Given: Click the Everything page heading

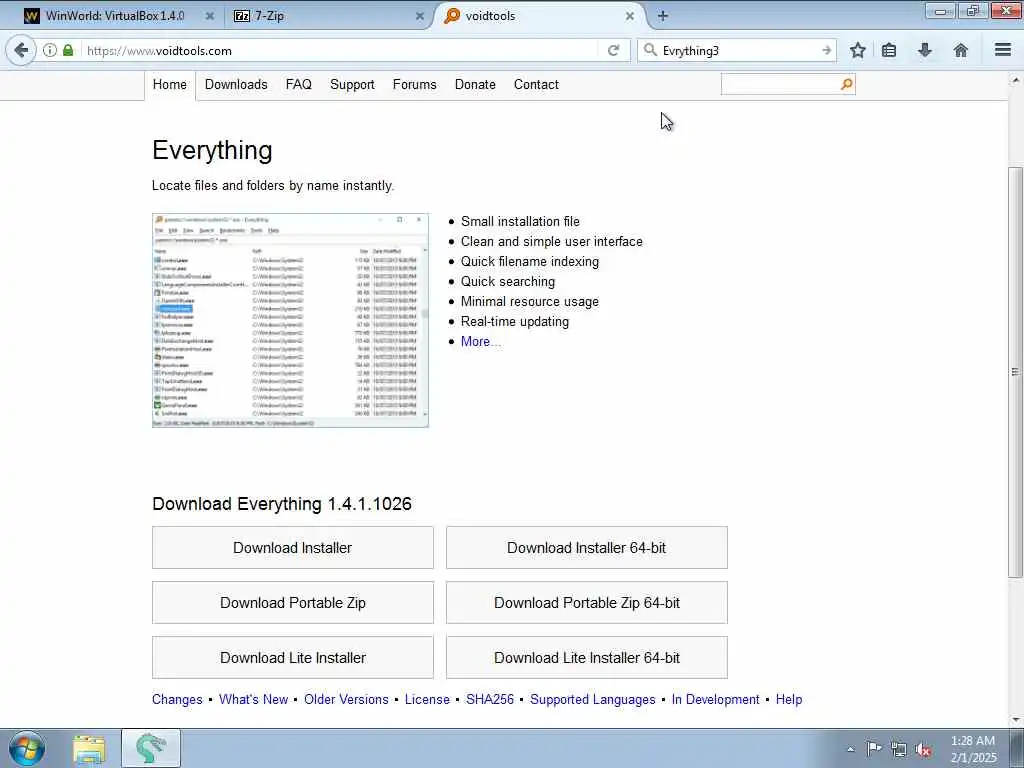Looking at the screenshot, I should 212,150.
